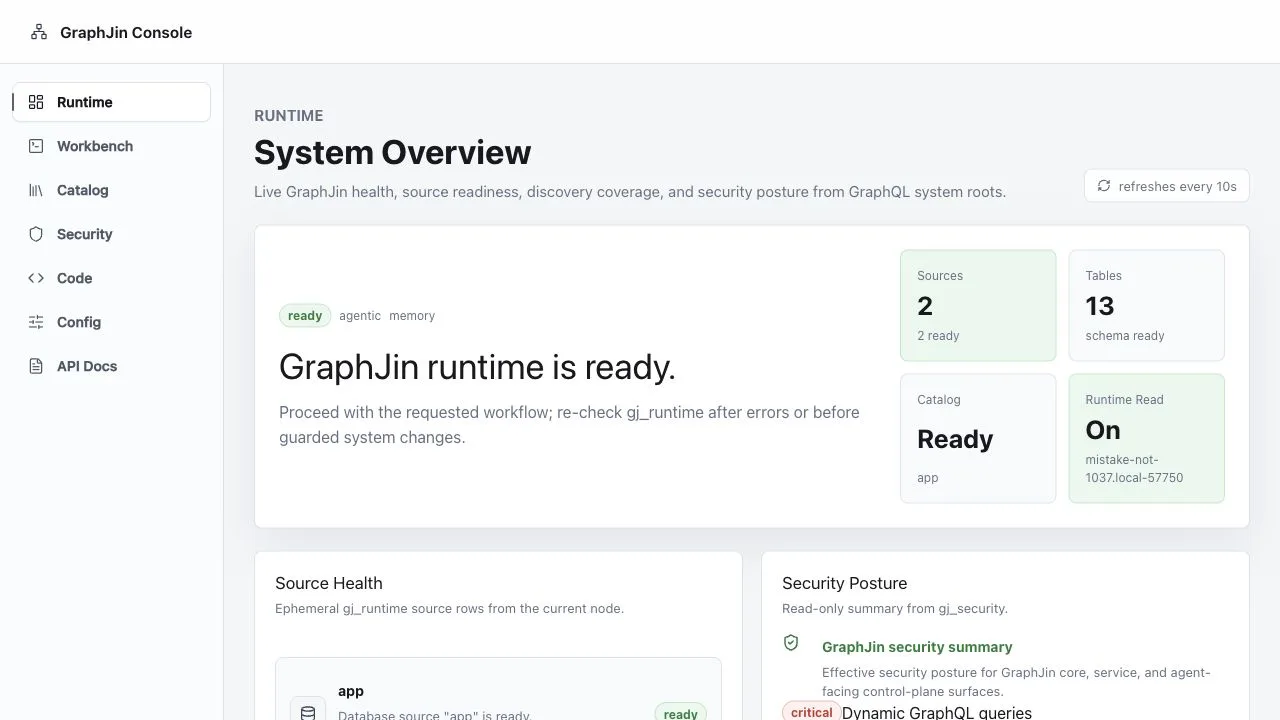The width and height of the screenshot is (1280, 720).
Task: Click the Config sliders icon
Action: tap(36, 322)
